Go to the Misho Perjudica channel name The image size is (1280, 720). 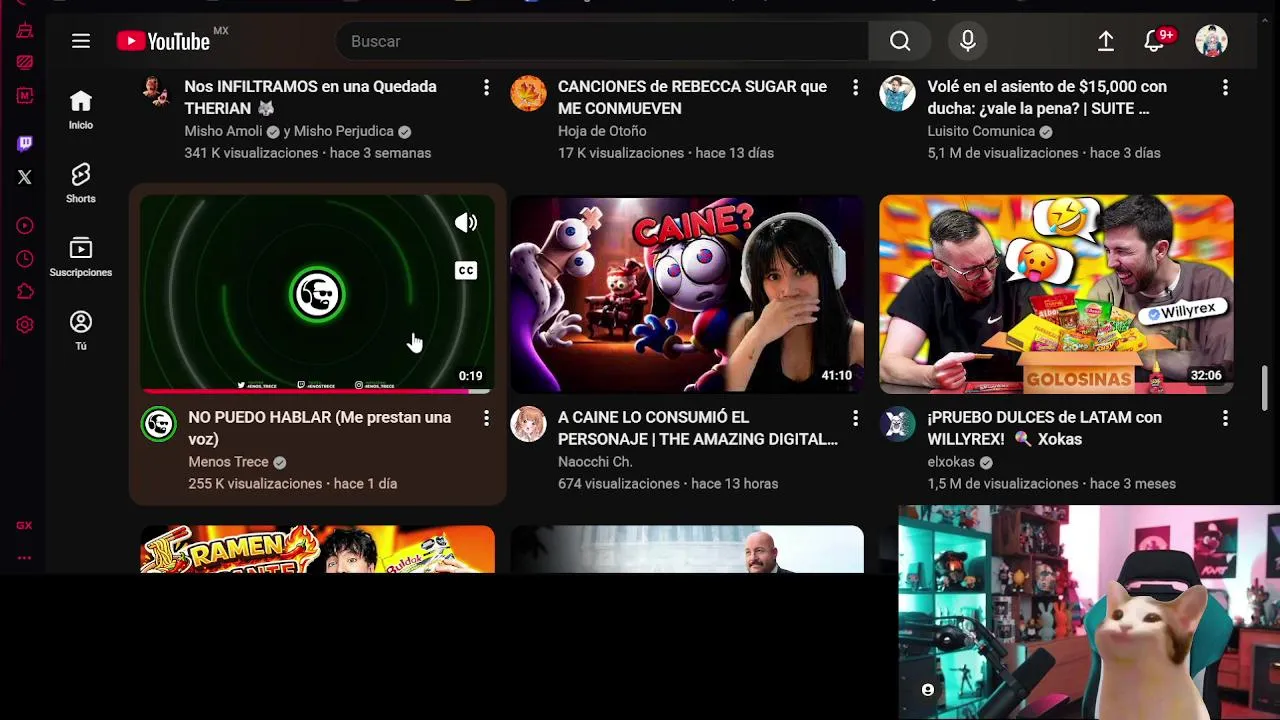[343, 131]
